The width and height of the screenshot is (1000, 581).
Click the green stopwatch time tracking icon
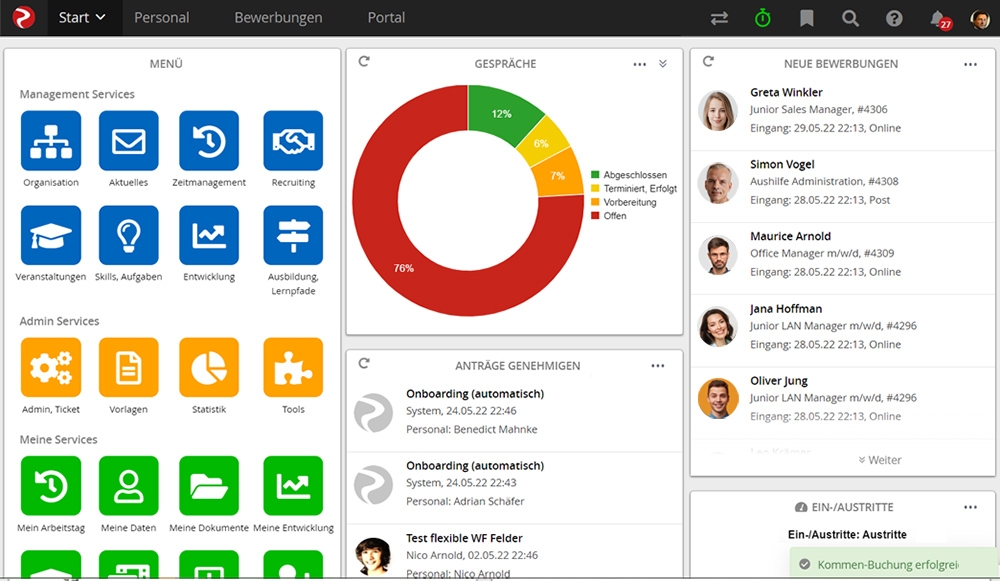click(763, 18)
